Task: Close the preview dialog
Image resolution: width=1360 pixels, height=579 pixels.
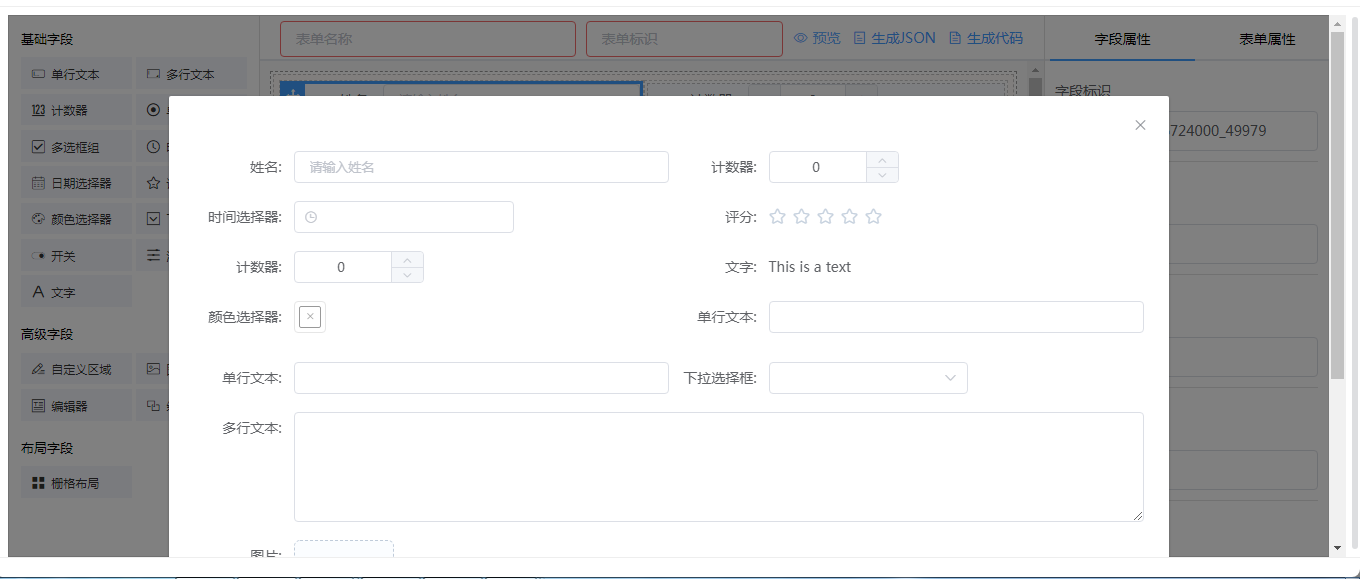Action: coord(1140,125)
